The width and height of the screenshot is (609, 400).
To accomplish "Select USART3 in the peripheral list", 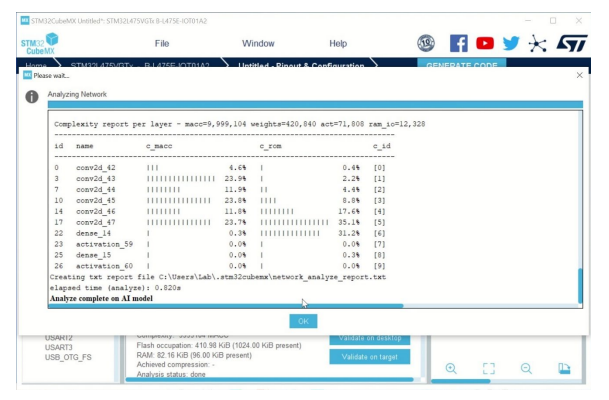I will pos(59,347).
